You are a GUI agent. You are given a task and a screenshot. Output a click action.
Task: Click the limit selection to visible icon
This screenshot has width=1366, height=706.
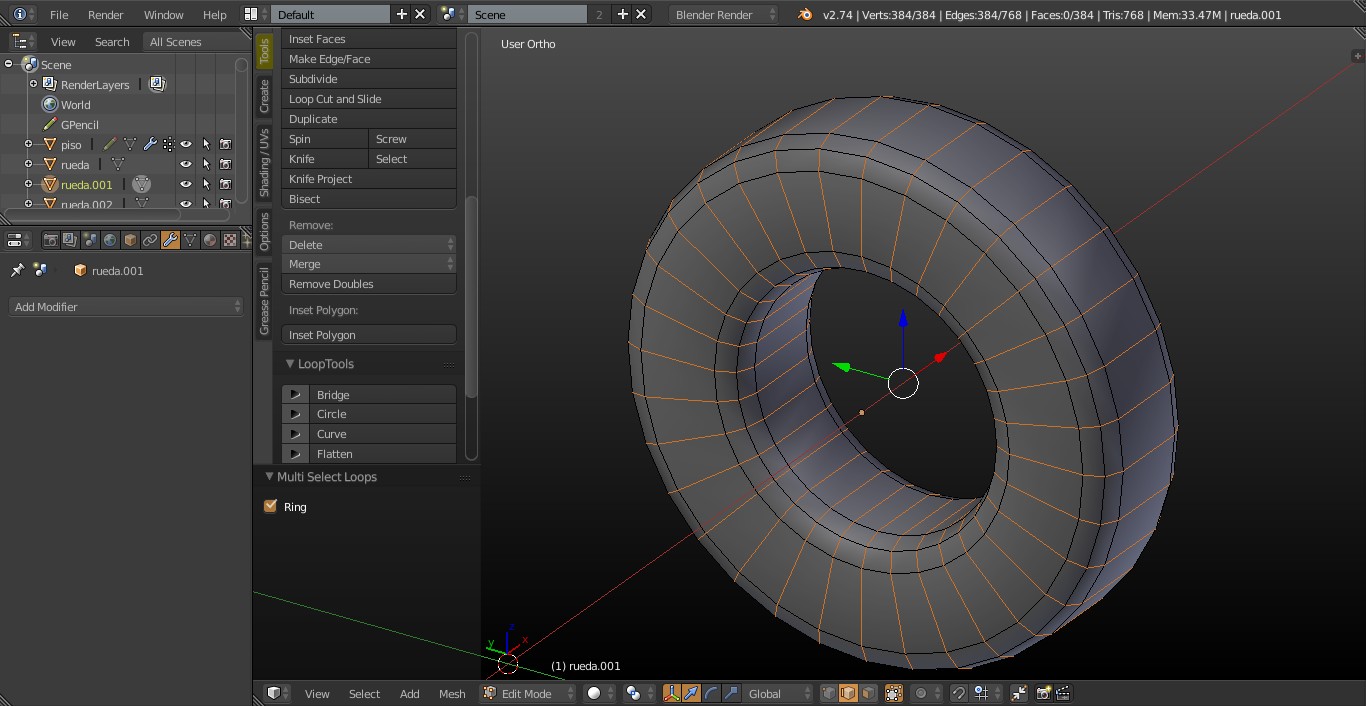[x=894, y=693]
